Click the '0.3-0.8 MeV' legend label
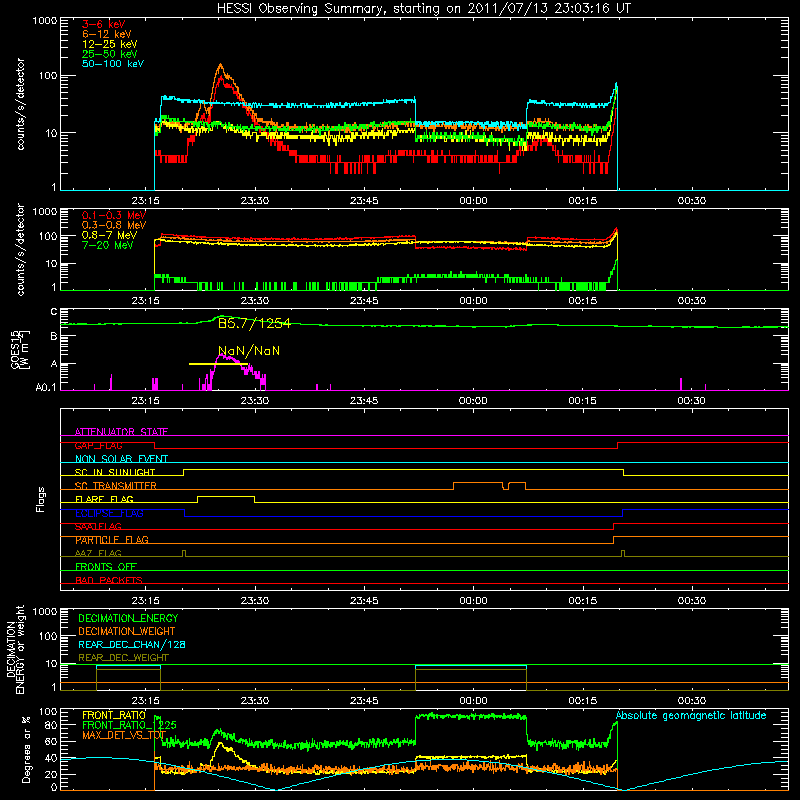 click(x=114, y=226)
